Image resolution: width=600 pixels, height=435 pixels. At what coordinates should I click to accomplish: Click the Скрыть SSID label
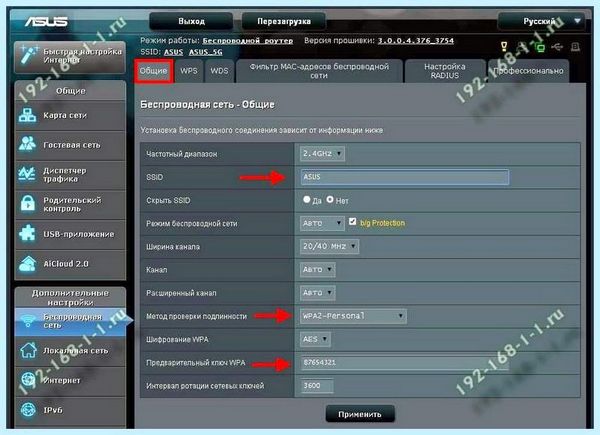pos(168,200)
